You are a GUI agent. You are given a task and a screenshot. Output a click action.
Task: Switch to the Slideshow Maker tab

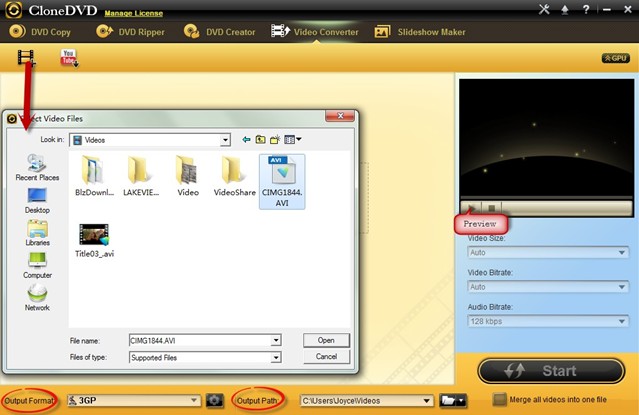click(x=420, y=32)
